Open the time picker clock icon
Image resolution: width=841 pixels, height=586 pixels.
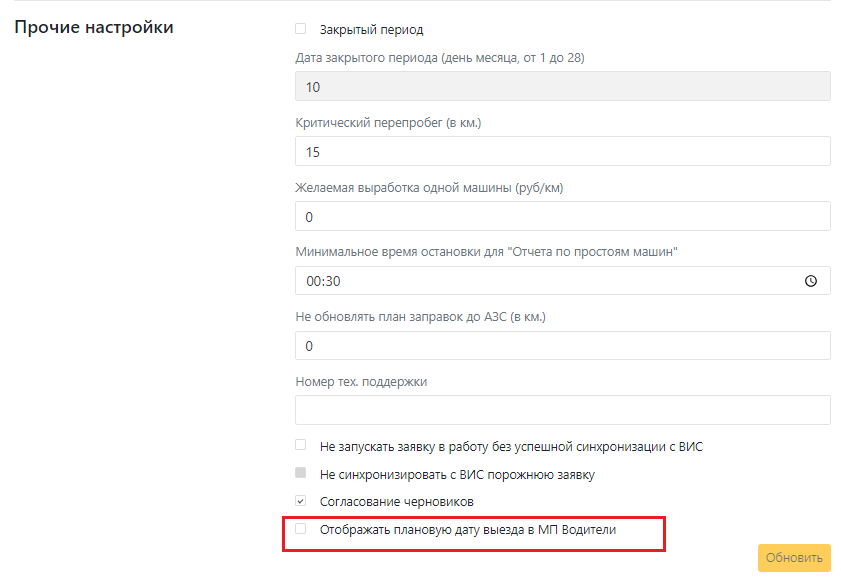(x=810, y=281)
